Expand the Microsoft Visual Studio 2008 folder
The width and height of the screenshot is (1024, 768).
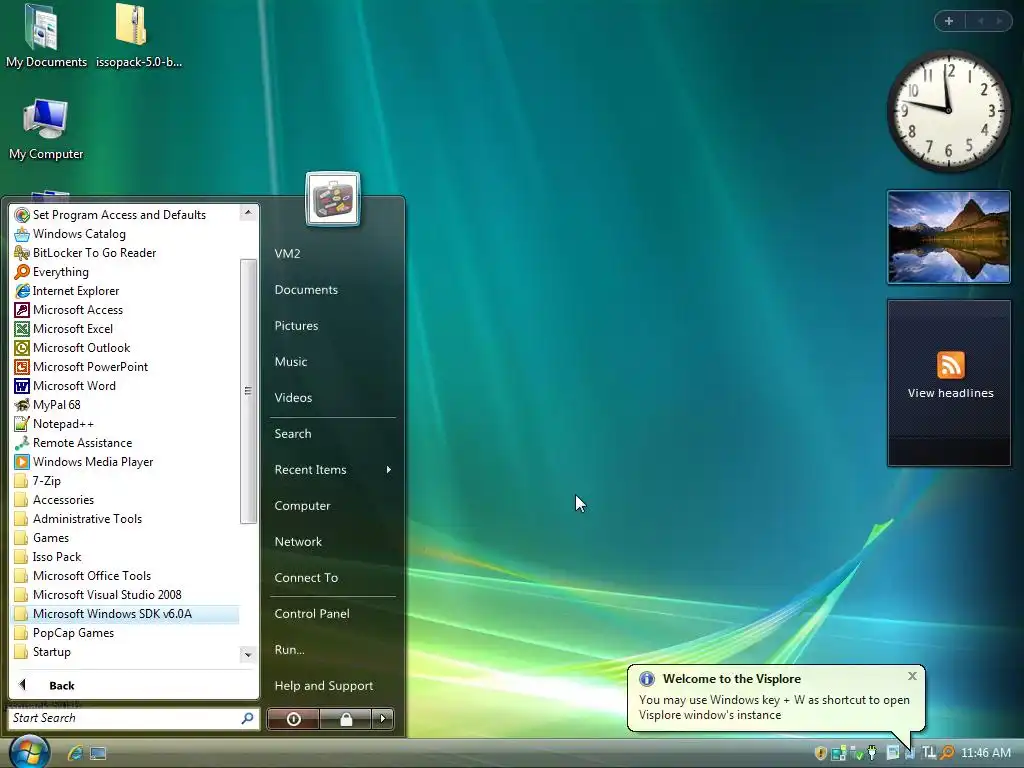tap(125, 594)
